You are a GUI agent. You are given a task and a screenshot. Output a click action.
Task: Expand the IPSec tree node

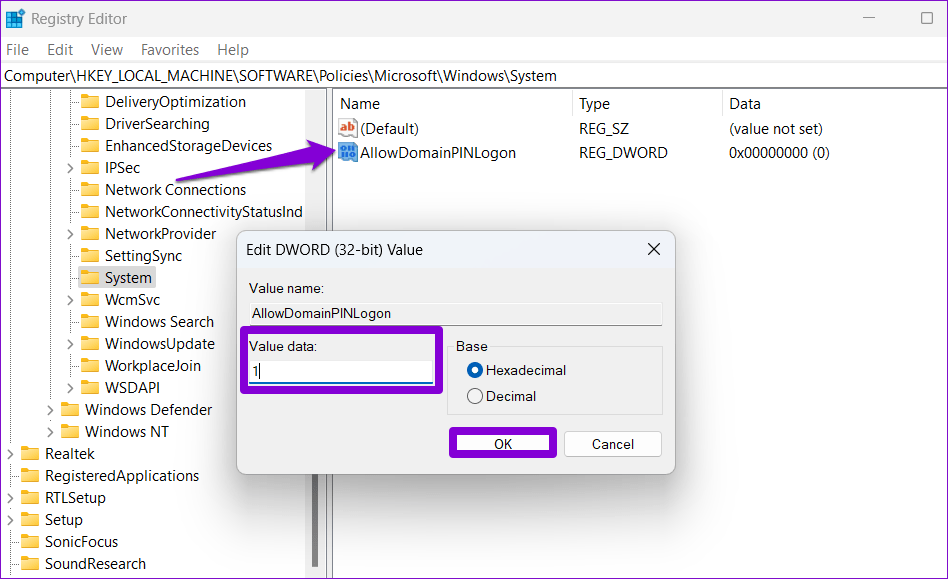coord(70,168)
